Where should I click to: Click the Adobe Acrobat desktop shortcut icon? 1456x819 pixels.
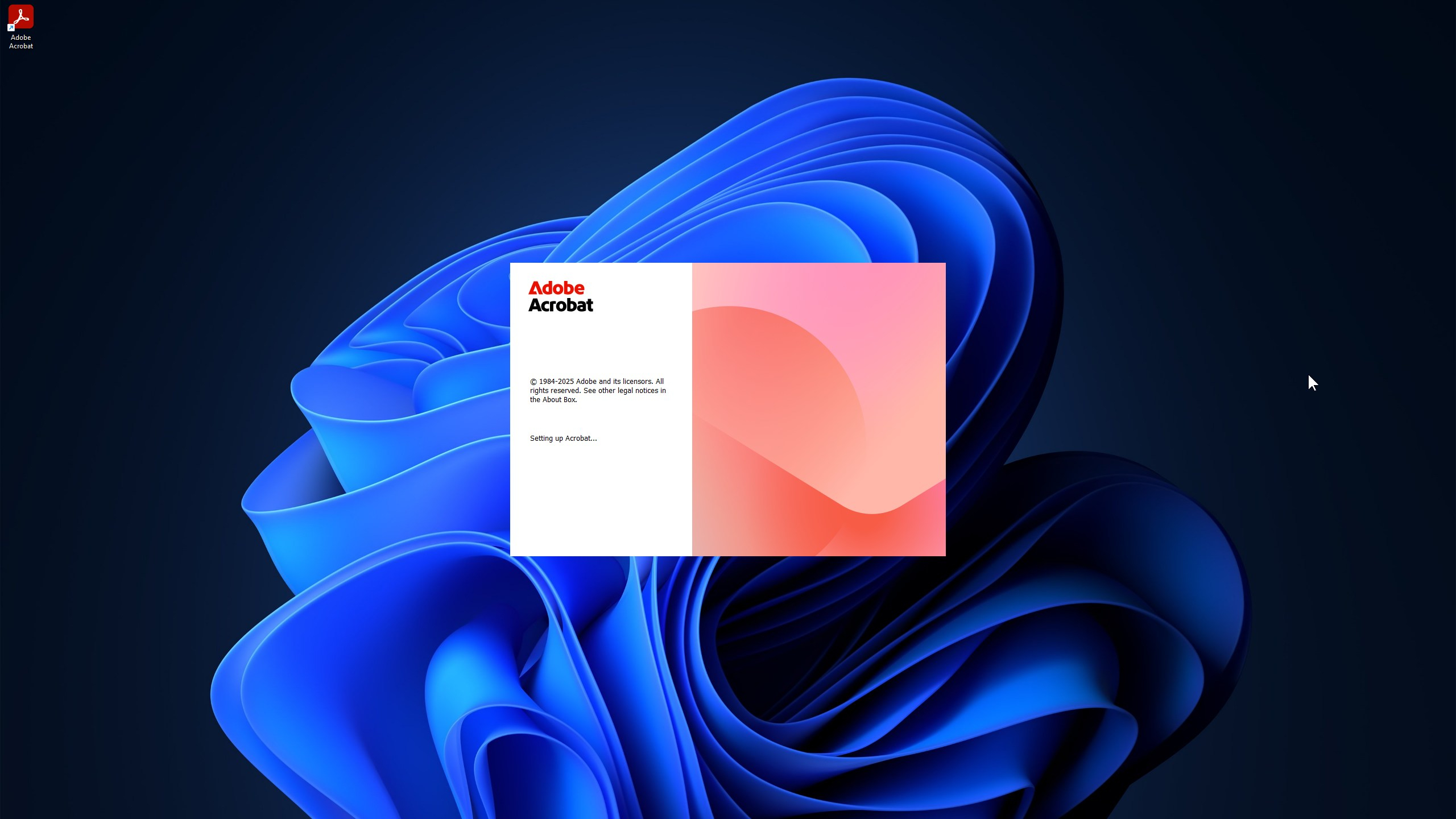[x=21, y=16]
